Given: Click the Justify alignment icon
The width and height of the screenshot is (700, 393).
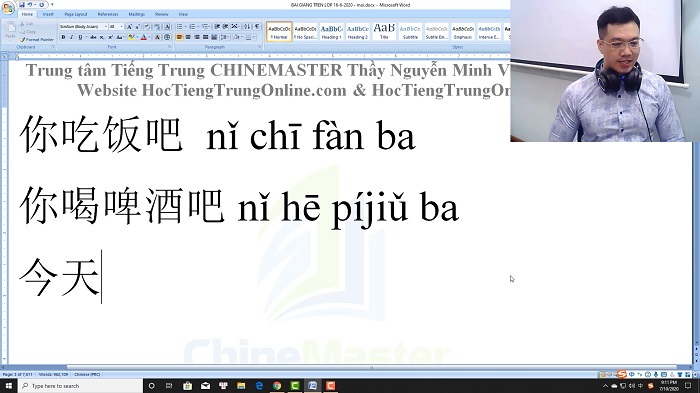Looking at the screenshot, I should pyautogui.click(x=205, y=37).
